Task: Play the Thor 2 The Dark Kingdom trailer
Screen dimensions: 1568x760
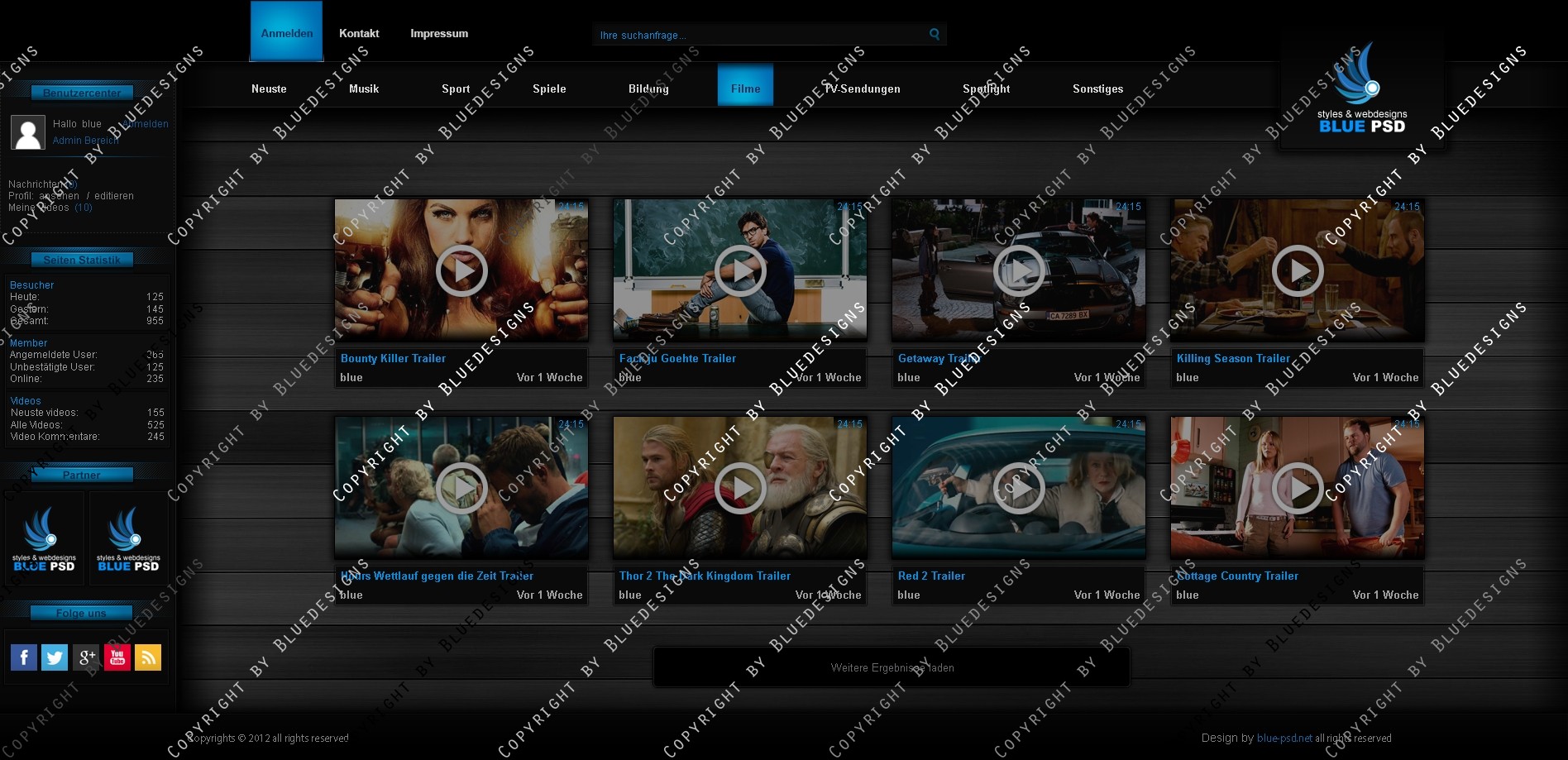Action: tap(740, 488)
